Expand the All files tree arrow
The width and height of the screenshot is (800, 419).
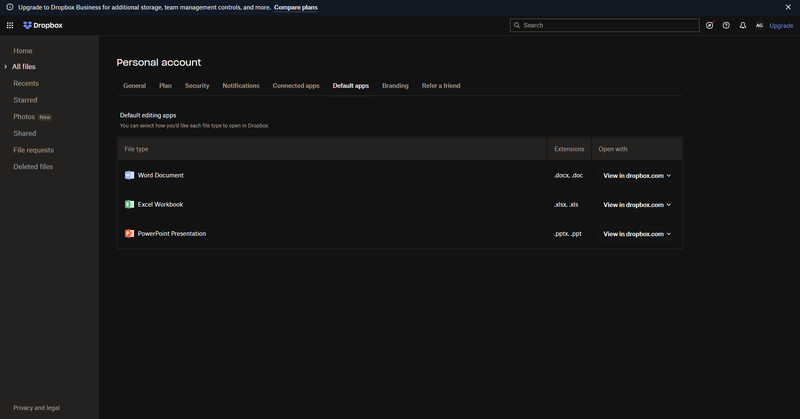pos(5,67)
